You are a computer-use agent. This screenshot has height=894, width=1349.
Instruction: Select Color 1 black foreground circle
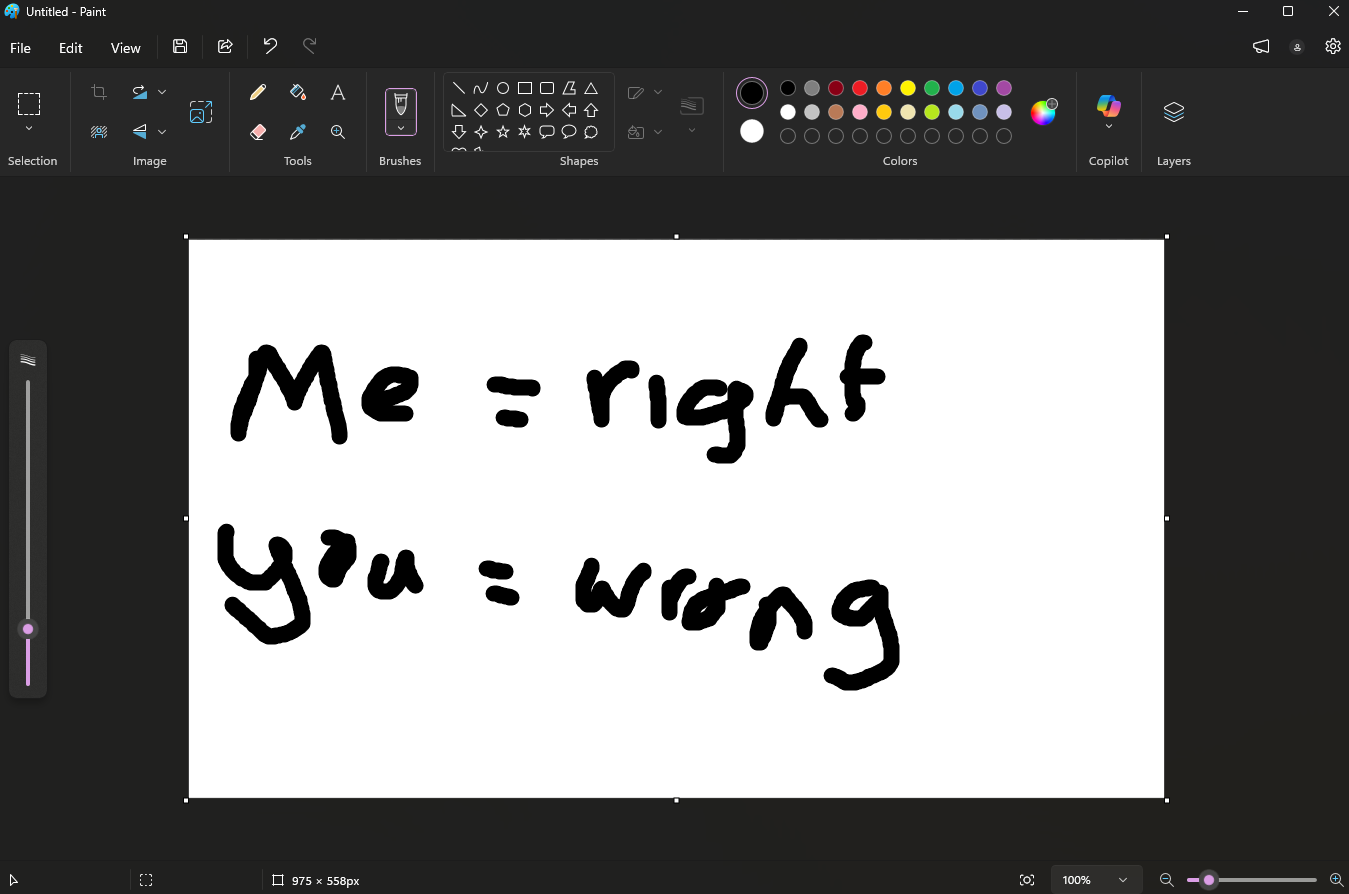[x=752, y=93]
